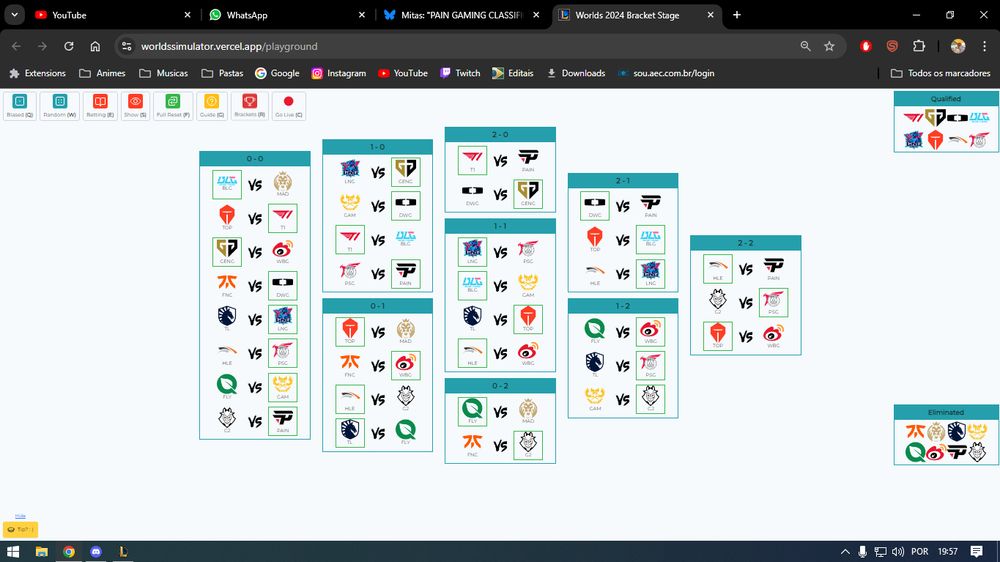Pick PSG in the 1-1 LNG vs PSG match
Image resolution: width=1000 pixels, height=562 pixels.
click(x=528, y=252)
